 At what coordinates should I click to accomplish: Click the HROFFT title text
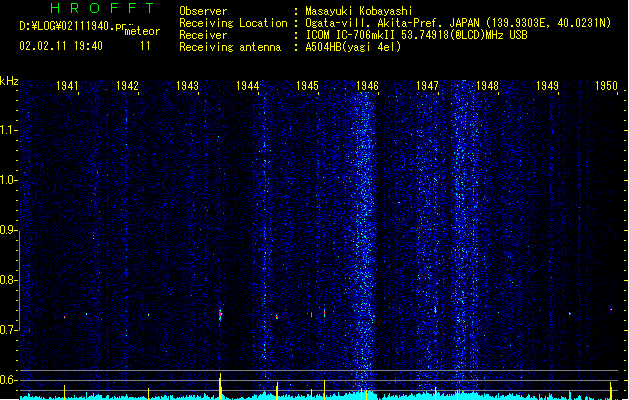point(103,8)
